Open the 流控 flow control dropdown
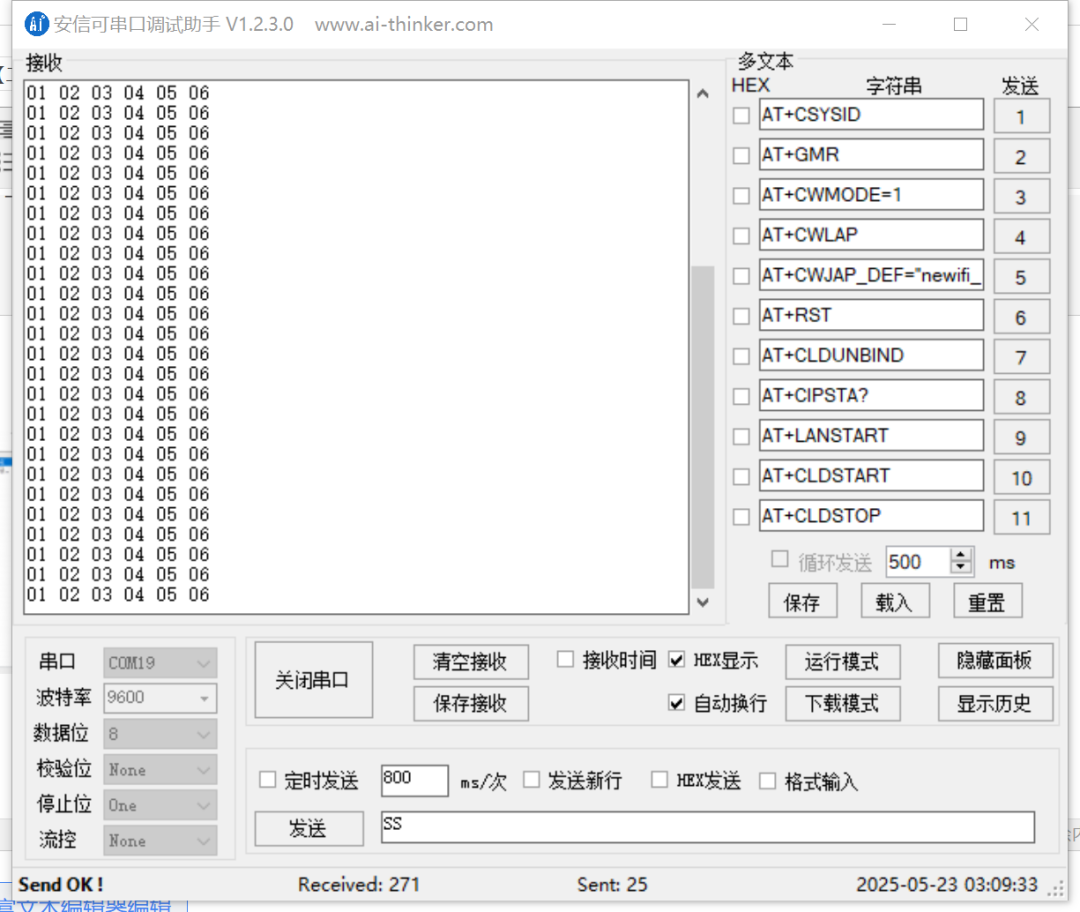 pyautogui.click(x=160, y=840)
